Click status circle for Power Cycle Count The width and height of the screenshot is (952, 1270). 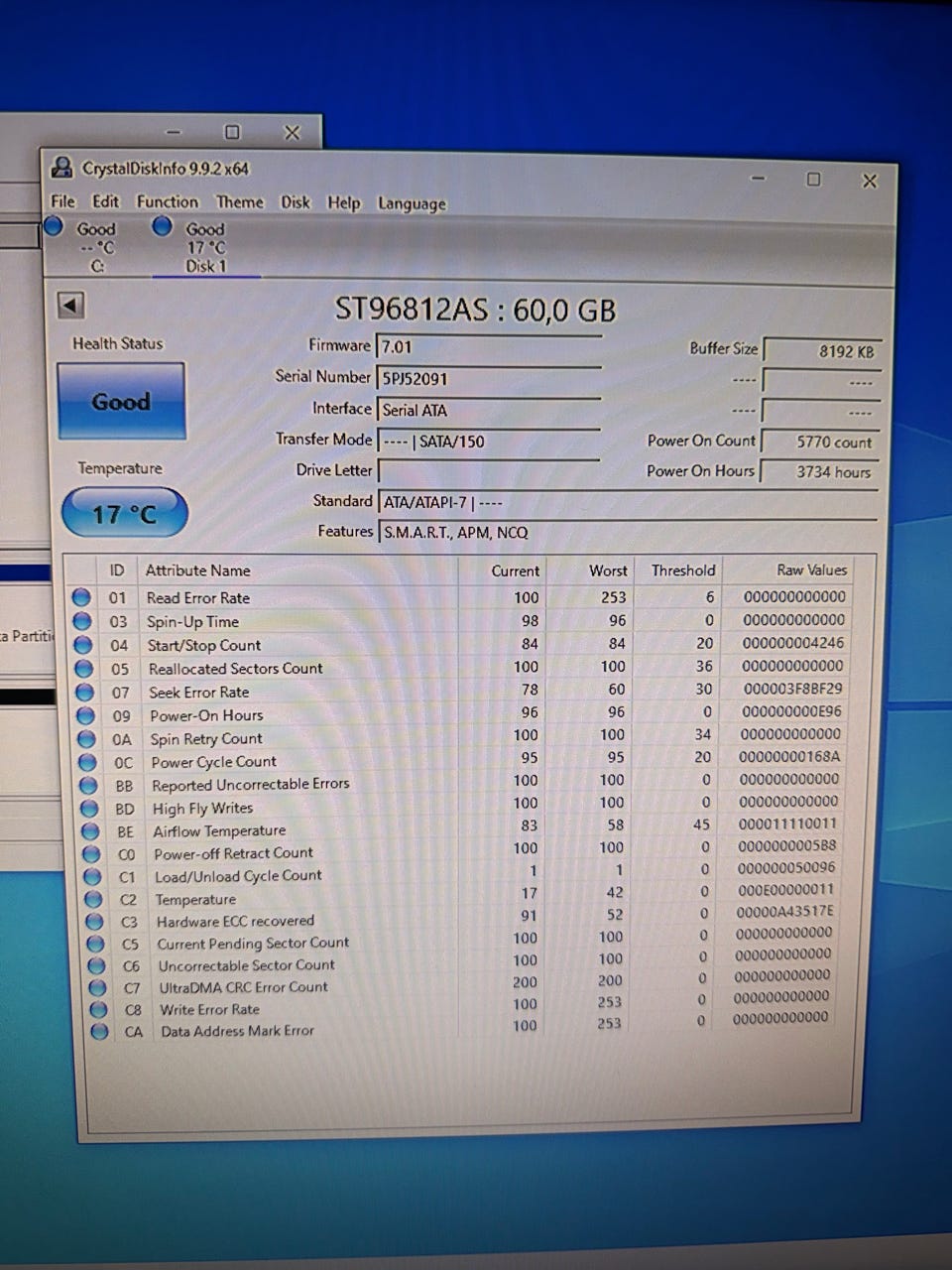[87, 762]
